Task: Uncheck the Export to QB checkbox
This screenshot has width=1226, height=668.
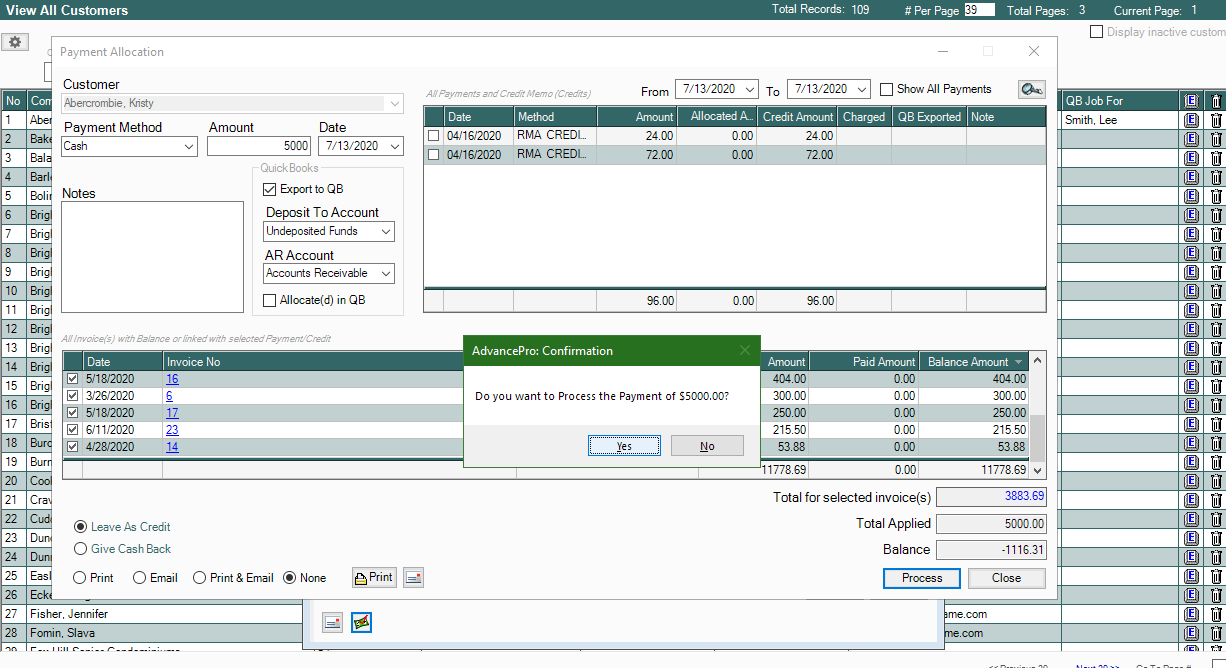Action: point(270,189)
